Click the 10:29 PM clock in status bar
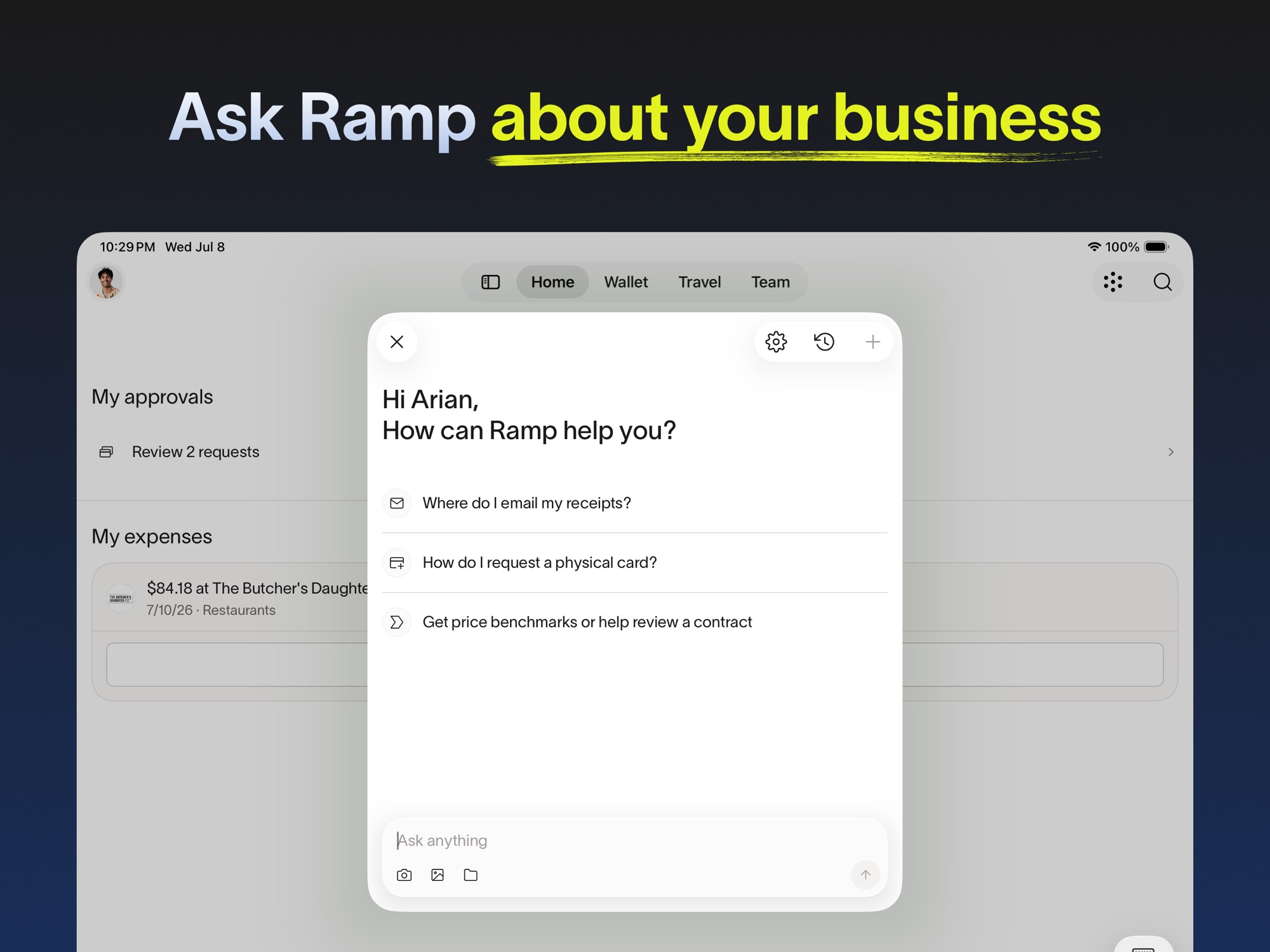Image resolution: width=1270 pixels, height=952 pixels. pyautogui.click(x=128, y=247)
